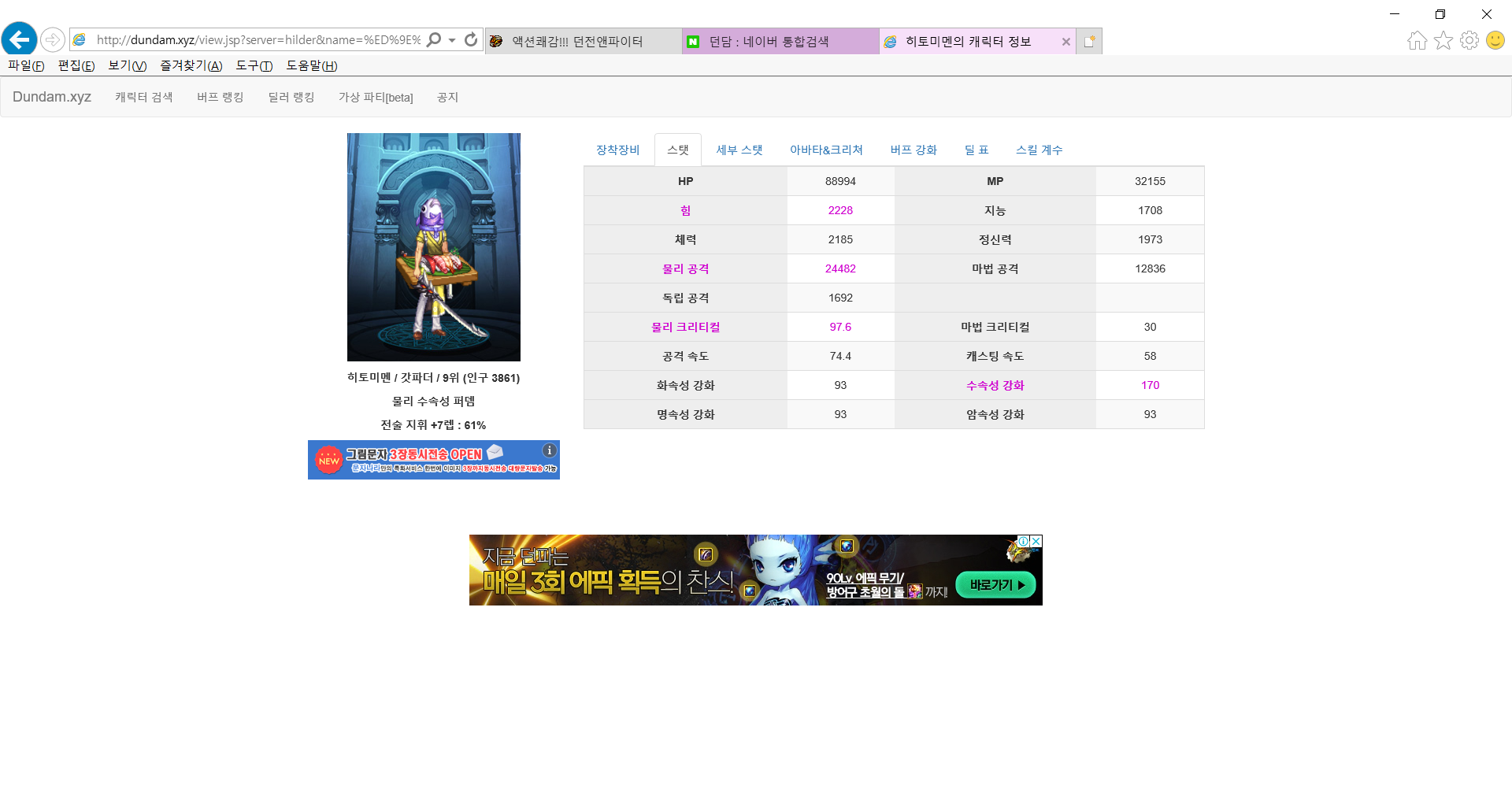Image resolution: width=1512 pixels, height=811 pixels.
Task: Open the 편집(E) menu
Action: pos(76,65)
